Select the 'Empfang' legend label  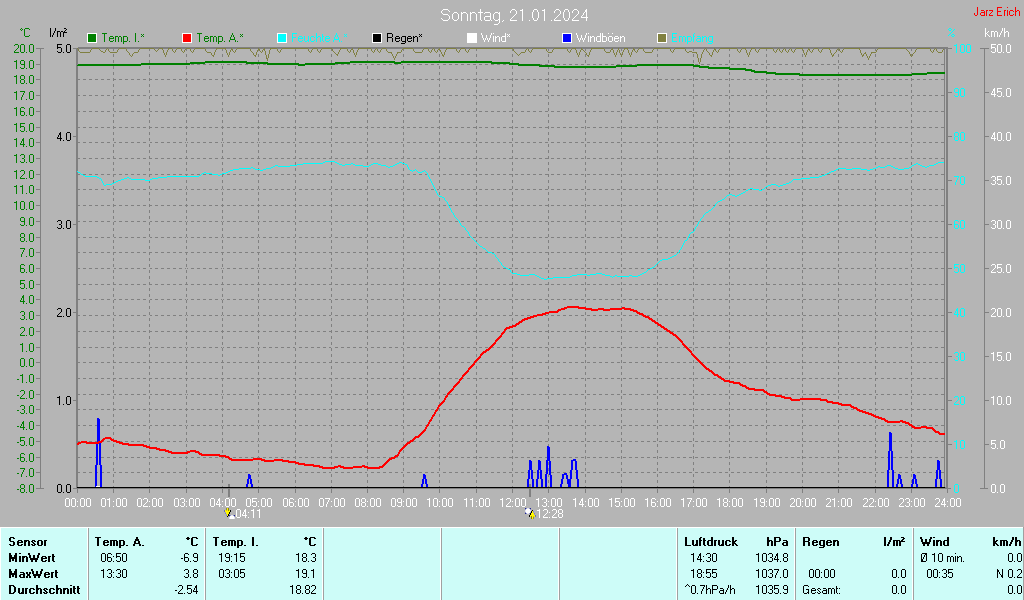tap(692, 38)
